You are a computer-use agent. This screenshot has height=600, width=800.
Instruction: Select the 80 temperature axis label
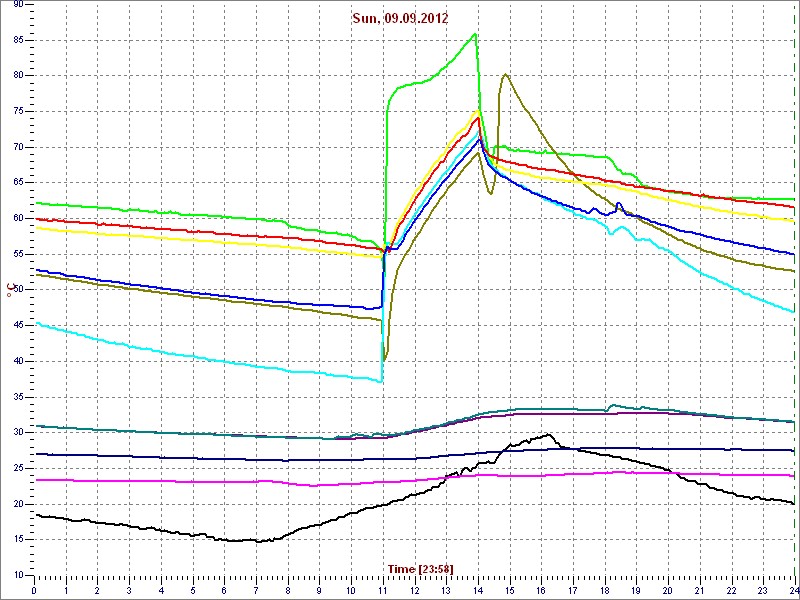tap(17, 76)
